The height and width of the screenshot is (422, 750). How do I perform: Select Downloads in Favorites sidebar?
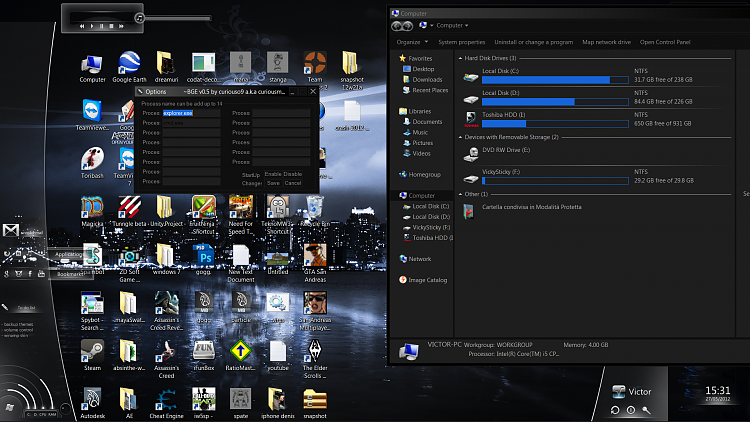pos(427,80)
